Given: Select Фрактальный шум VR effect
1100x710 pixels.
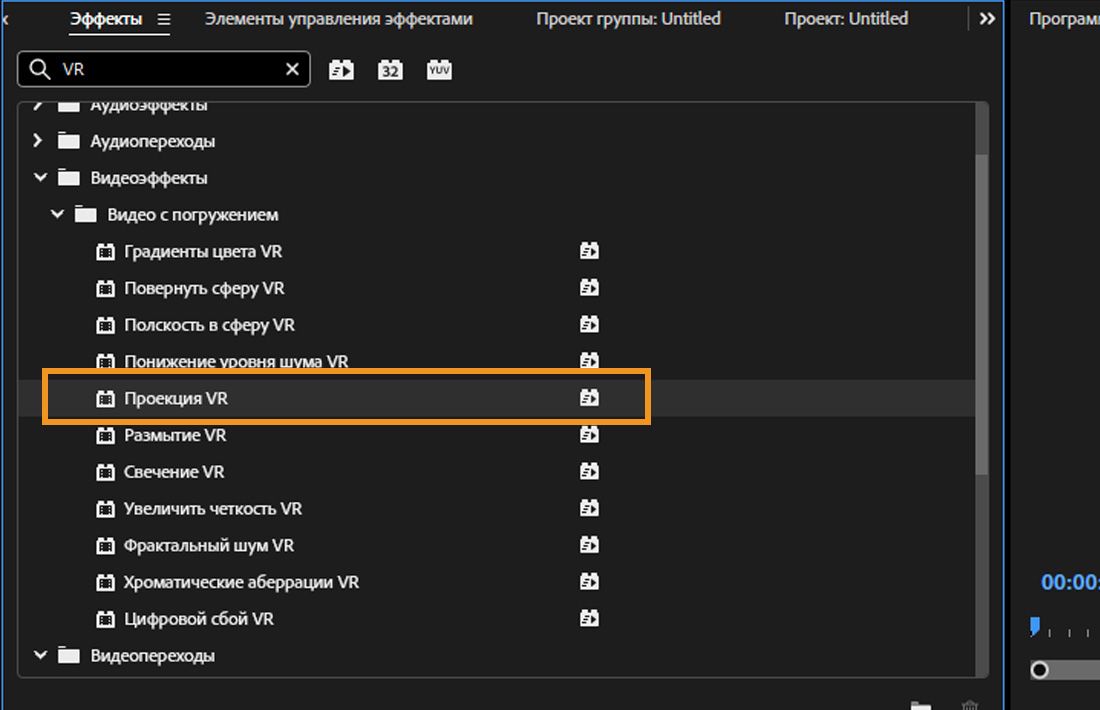Looking at the screenshot, I should 208,545.
